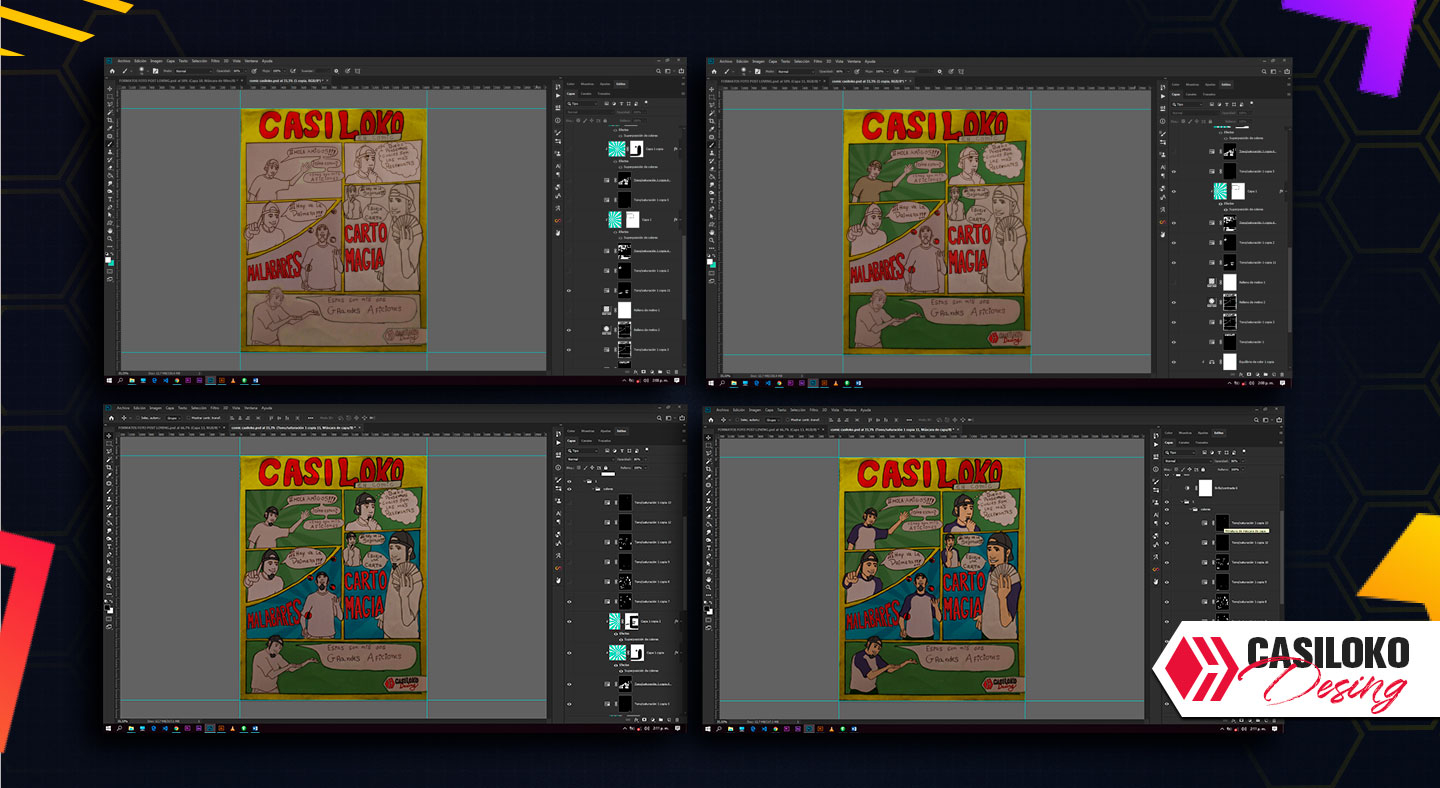Hide Tono/saturación 1 copia 13, bottom-right window
The width and height of the screenshot is (1440, 788).
[x=1167, y=523]
